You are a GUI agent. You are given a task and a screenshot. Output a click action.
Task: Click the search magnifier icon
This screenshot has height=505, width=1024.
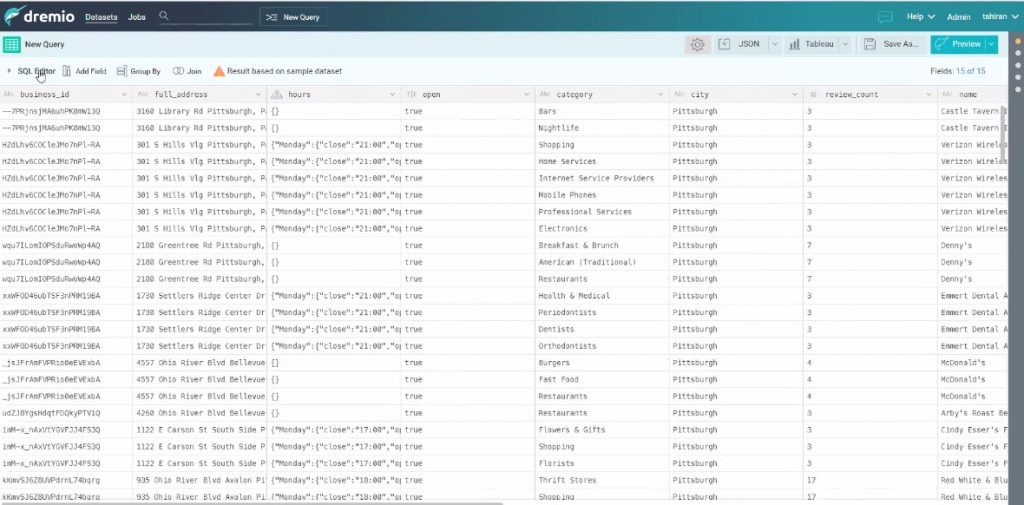164,17
